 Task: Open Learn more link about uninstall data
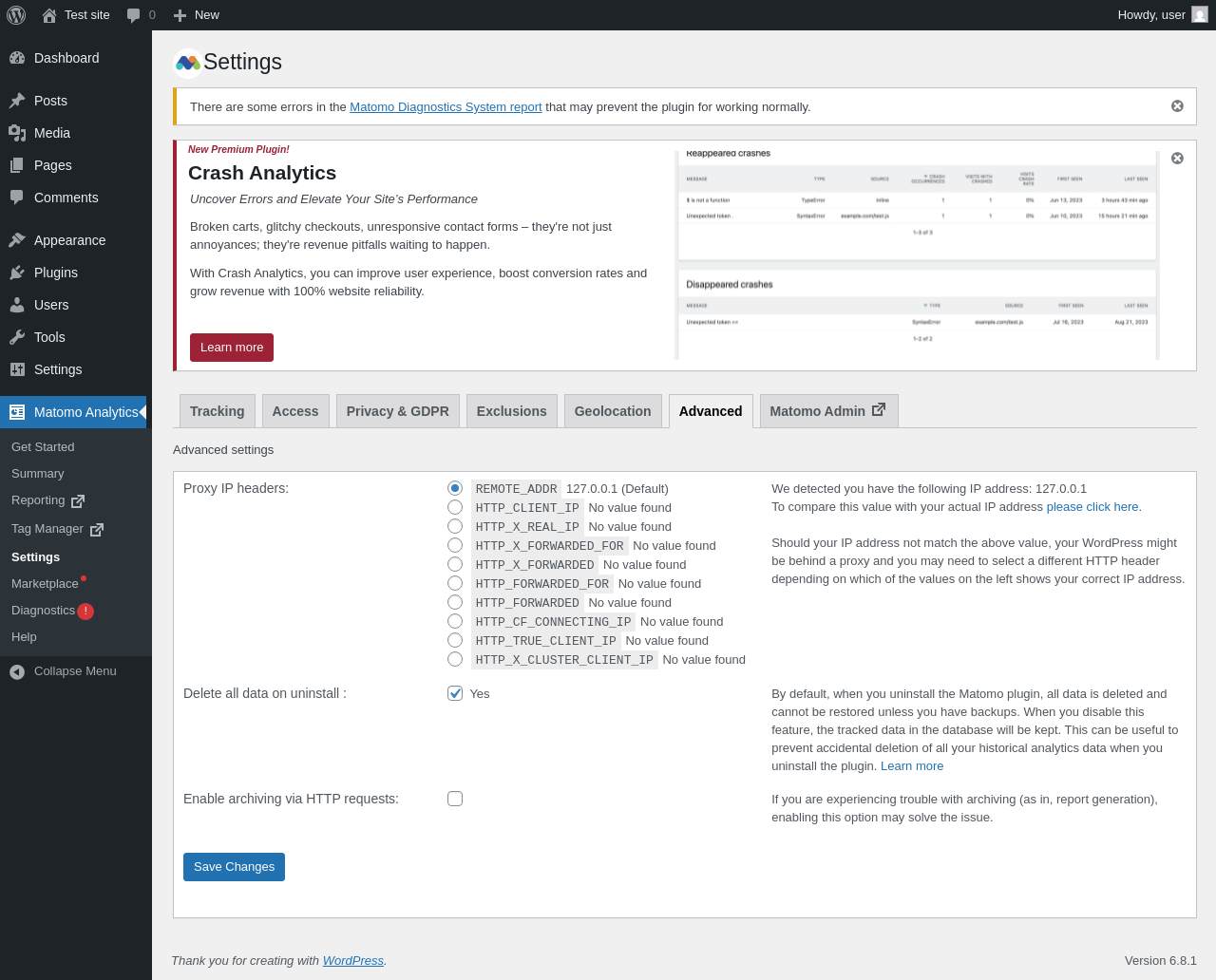(912, 766)
